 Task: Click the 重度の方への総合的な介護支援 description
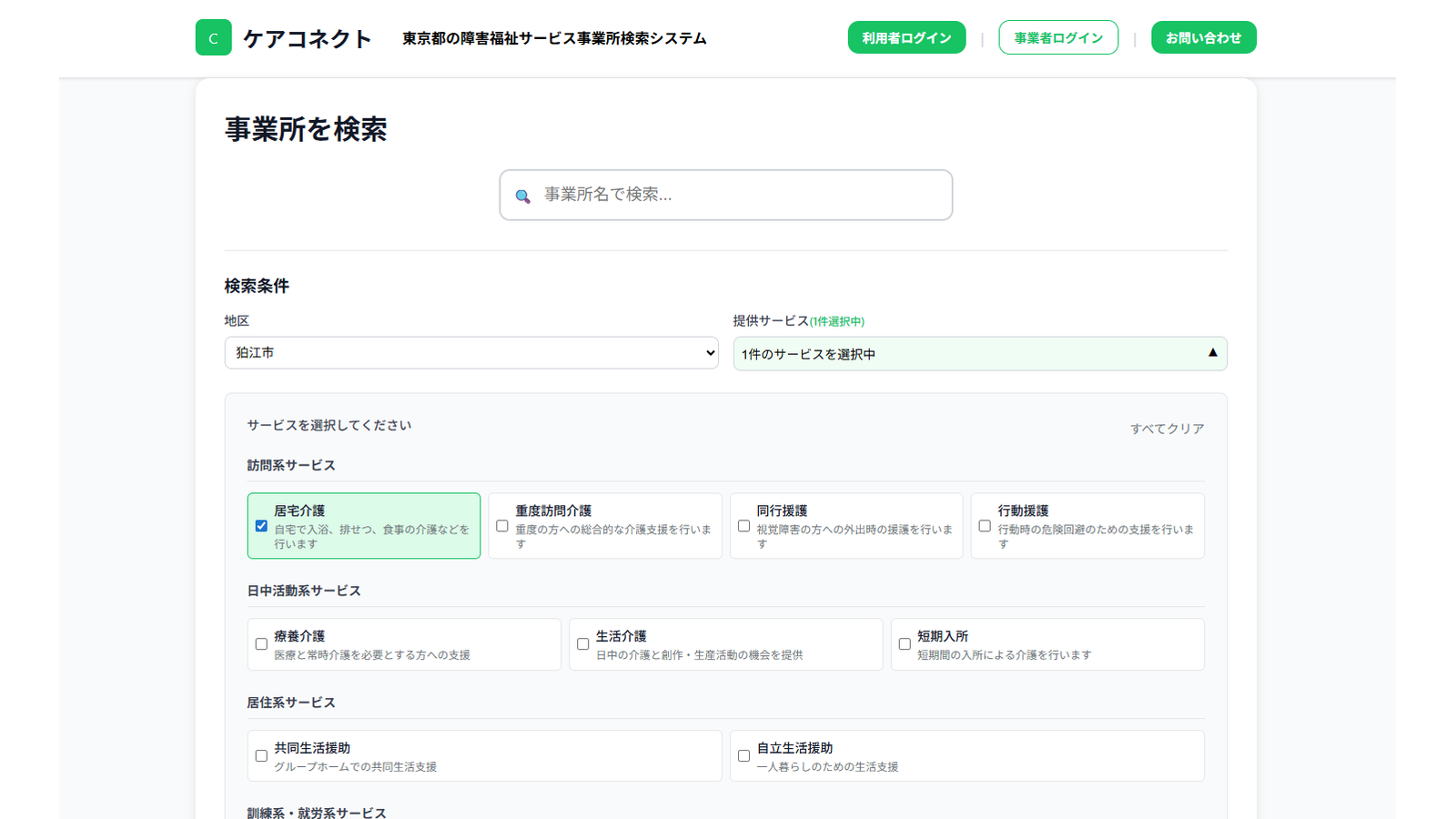pos(613,537)
